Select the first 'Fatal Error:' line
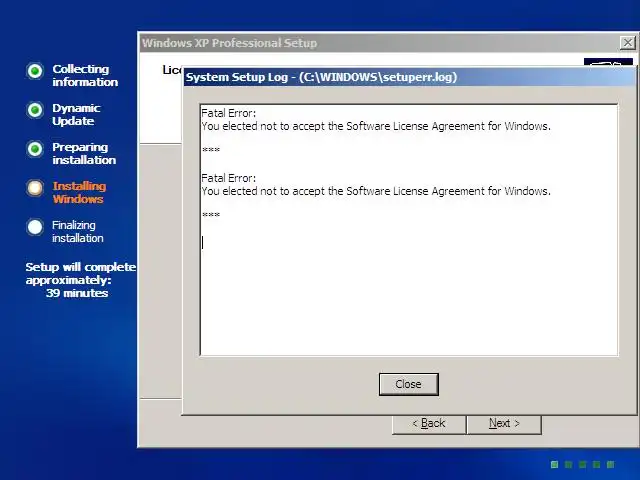 click(229, 113)
